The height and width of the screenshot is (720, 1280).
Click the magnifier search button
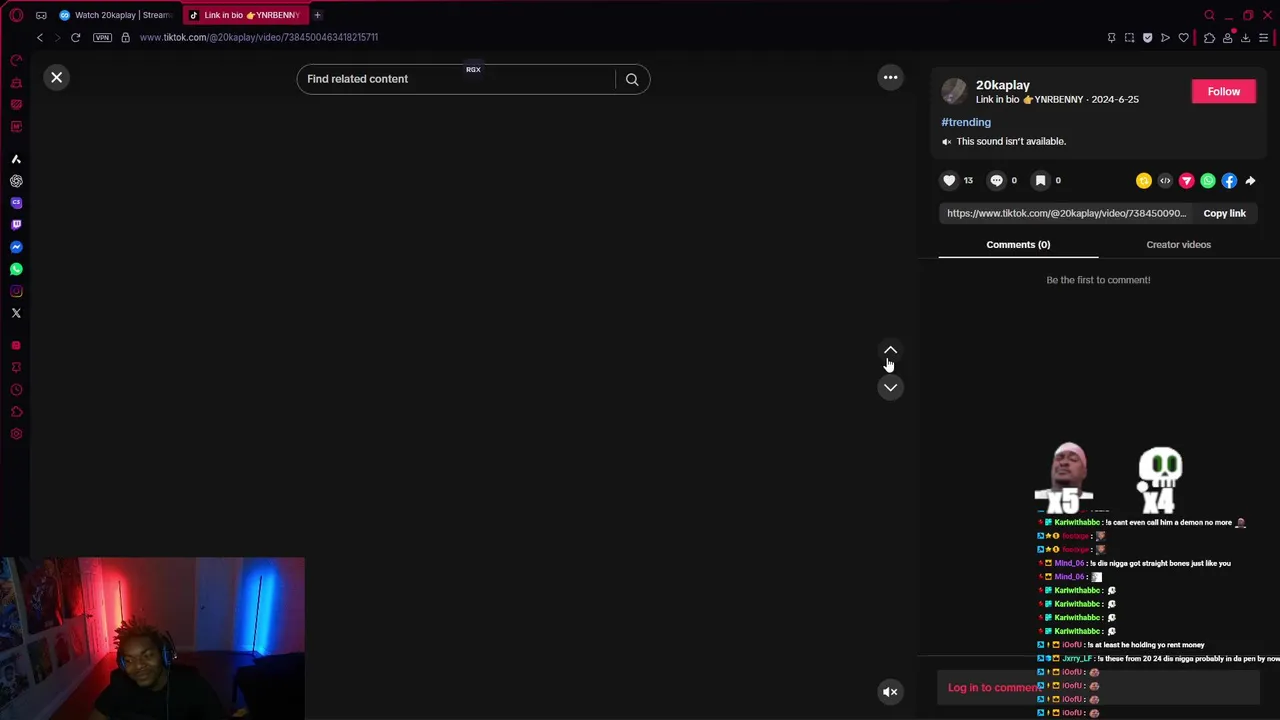tap(632, 79)
